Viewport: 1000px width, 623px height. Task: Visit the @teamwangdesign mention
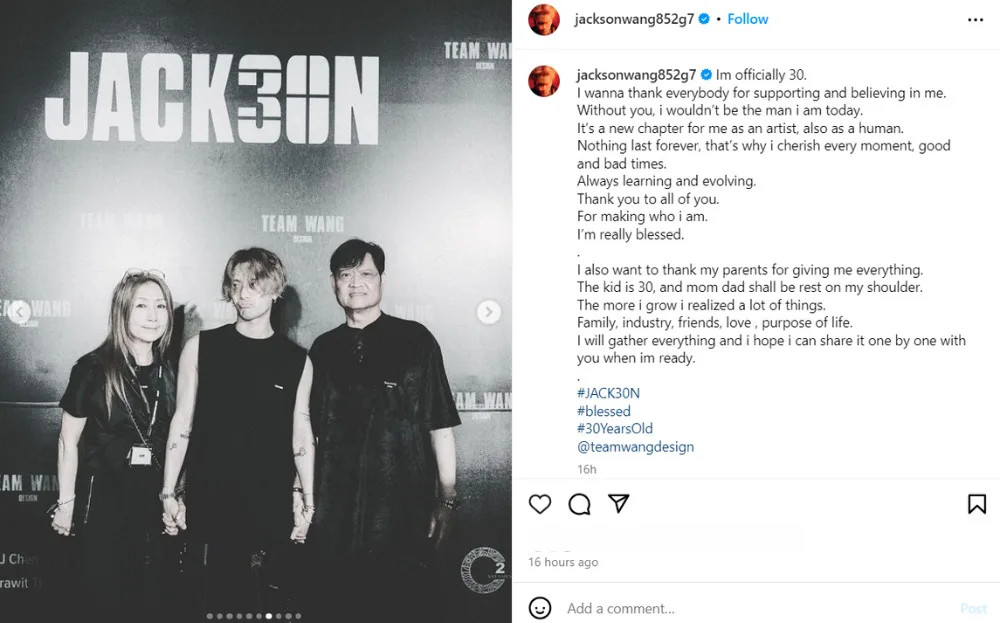(x=635, y=446)
